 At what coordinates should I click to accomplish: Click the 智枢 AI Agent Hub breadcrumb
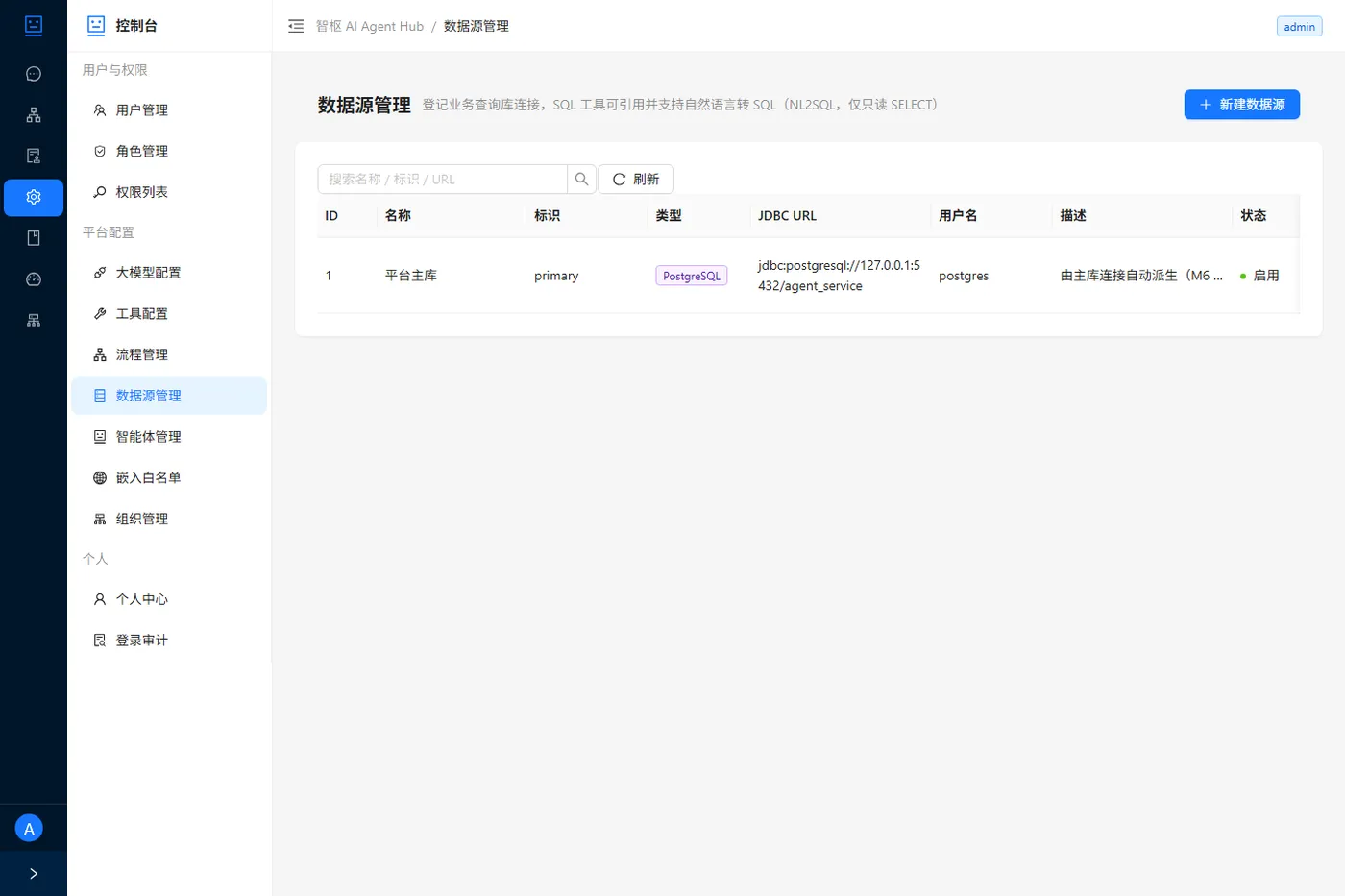click(x=370, y=27)
